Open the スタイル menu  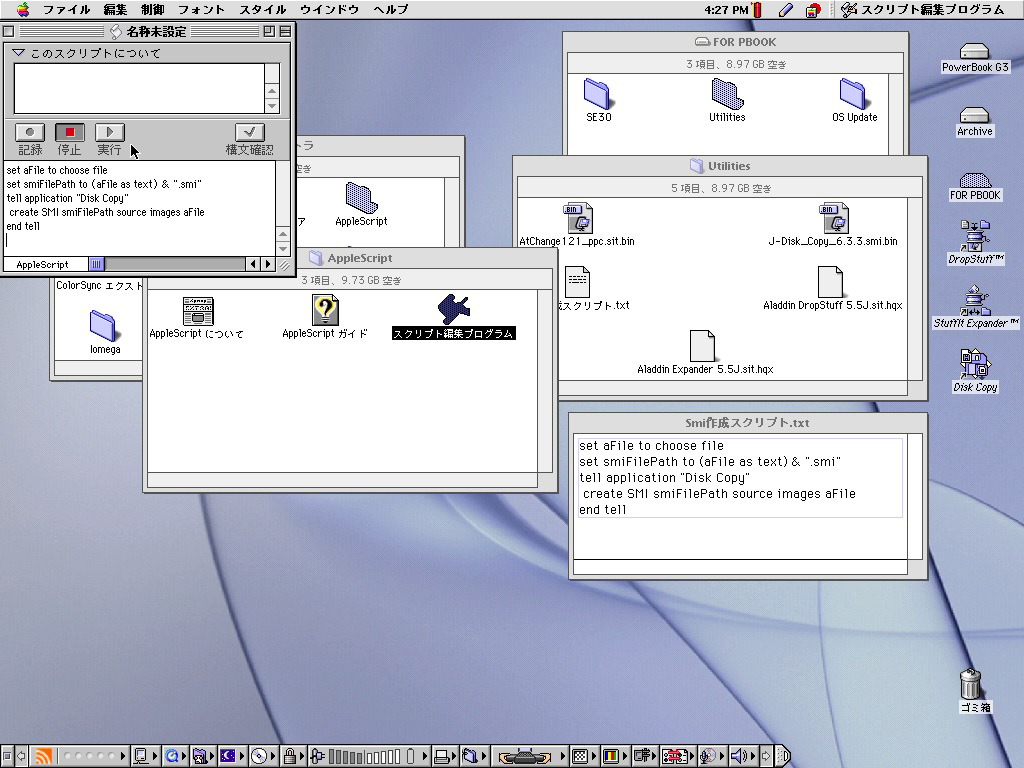tap(263, 9)
